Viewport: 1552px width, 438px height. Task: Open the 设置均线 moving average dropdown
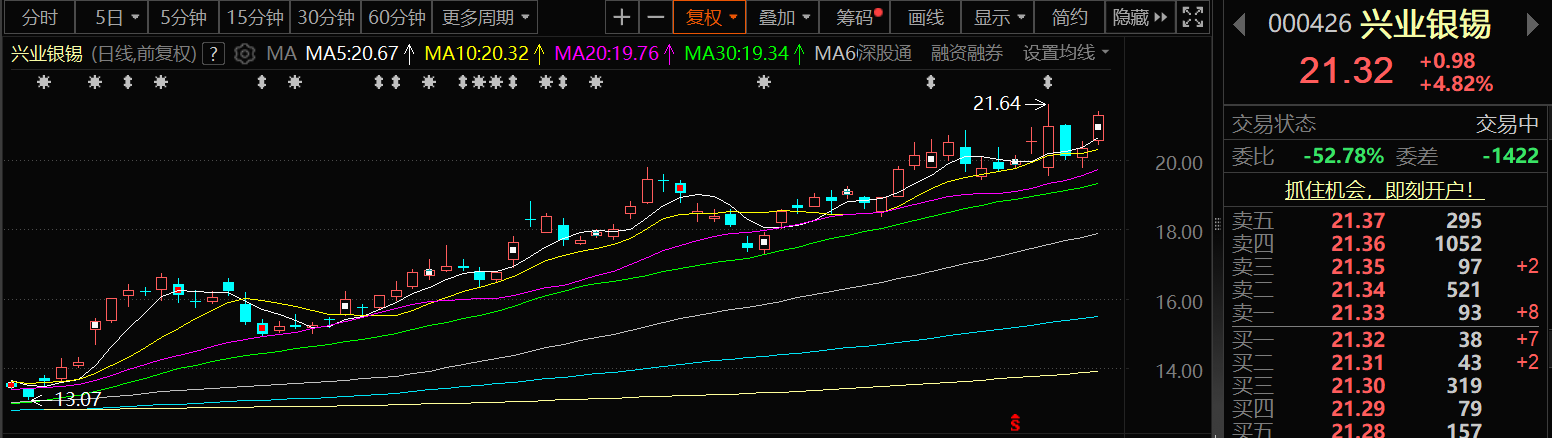click(1065, 53)
